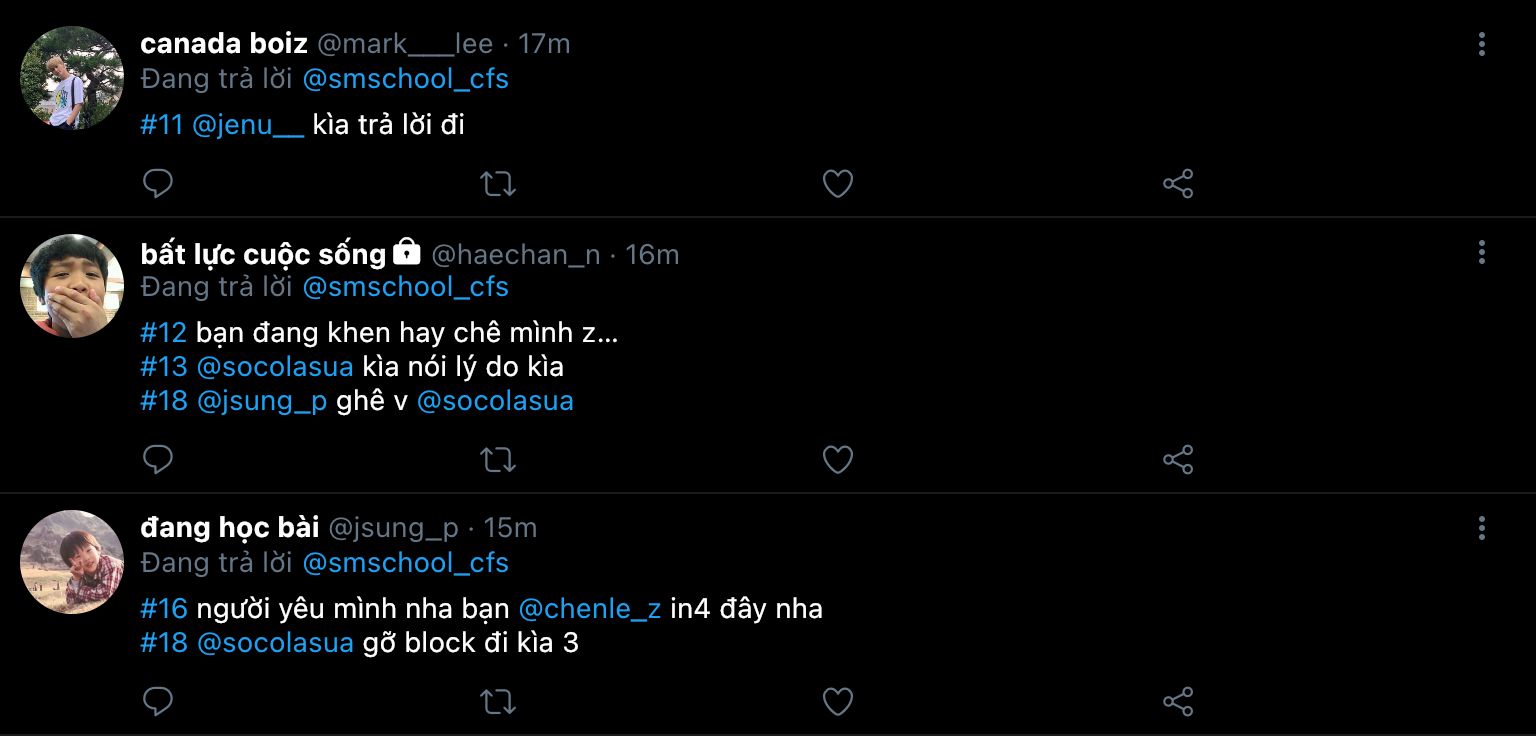Screen dimensions: 1536x736
Task: Retweet the @haechan_n tweet
Action: pos(498,460)
